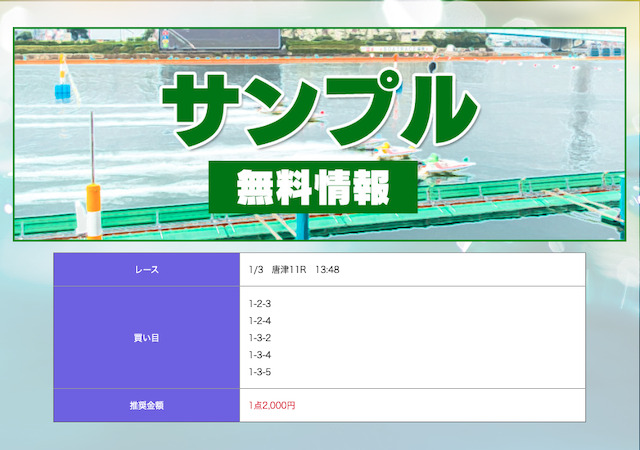
Task: Click the red 1点2,000円 amount
Action: pos(272,406)
